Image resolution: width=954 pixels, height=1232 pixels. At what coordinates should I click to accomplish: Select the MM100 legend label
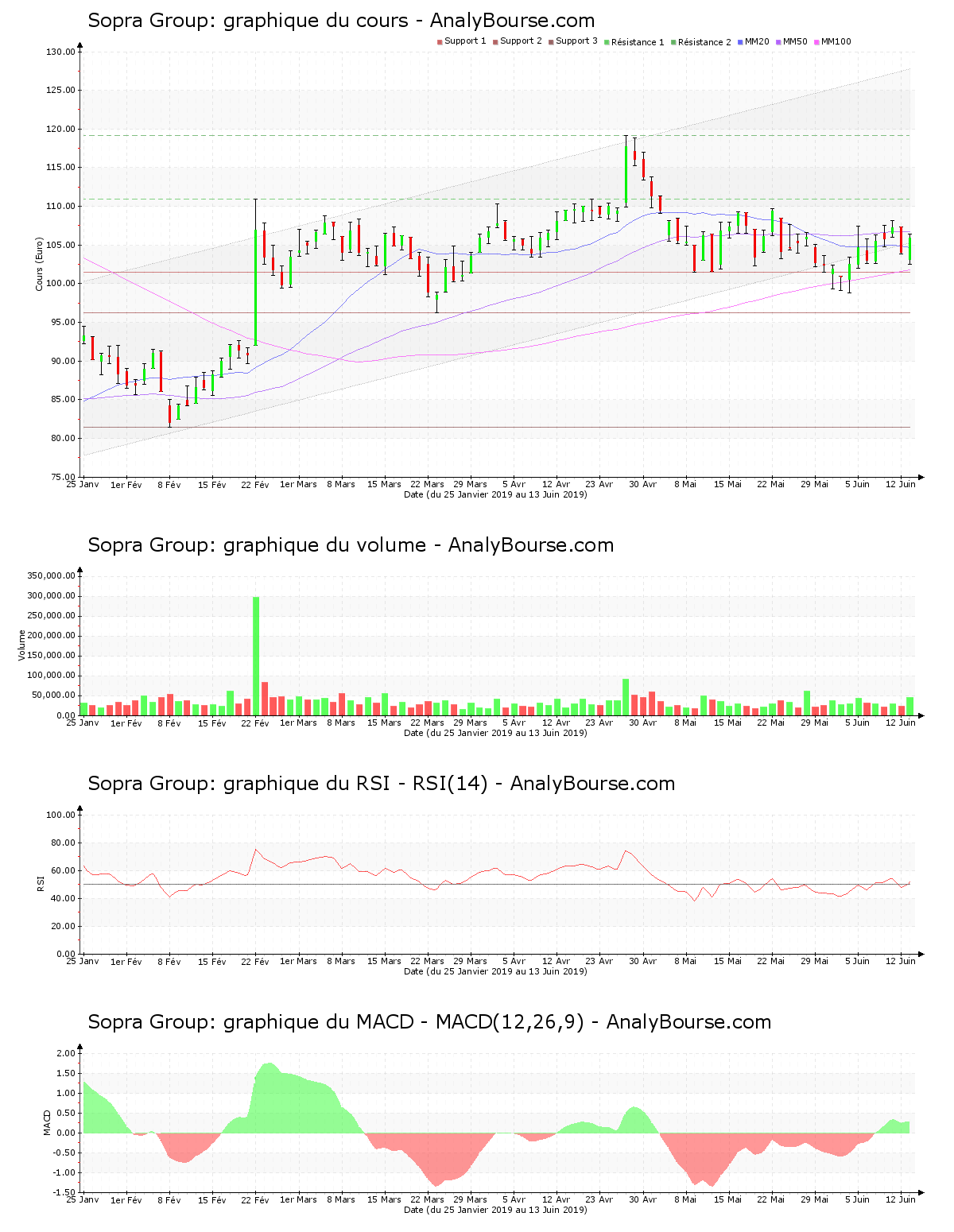point(836,41)
